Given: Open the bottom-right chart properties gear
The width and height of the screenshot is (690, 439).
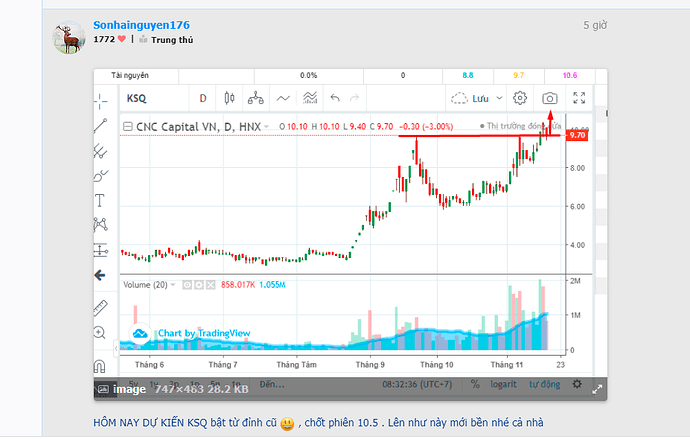Looking at the screenshot, I should point(577,384).
